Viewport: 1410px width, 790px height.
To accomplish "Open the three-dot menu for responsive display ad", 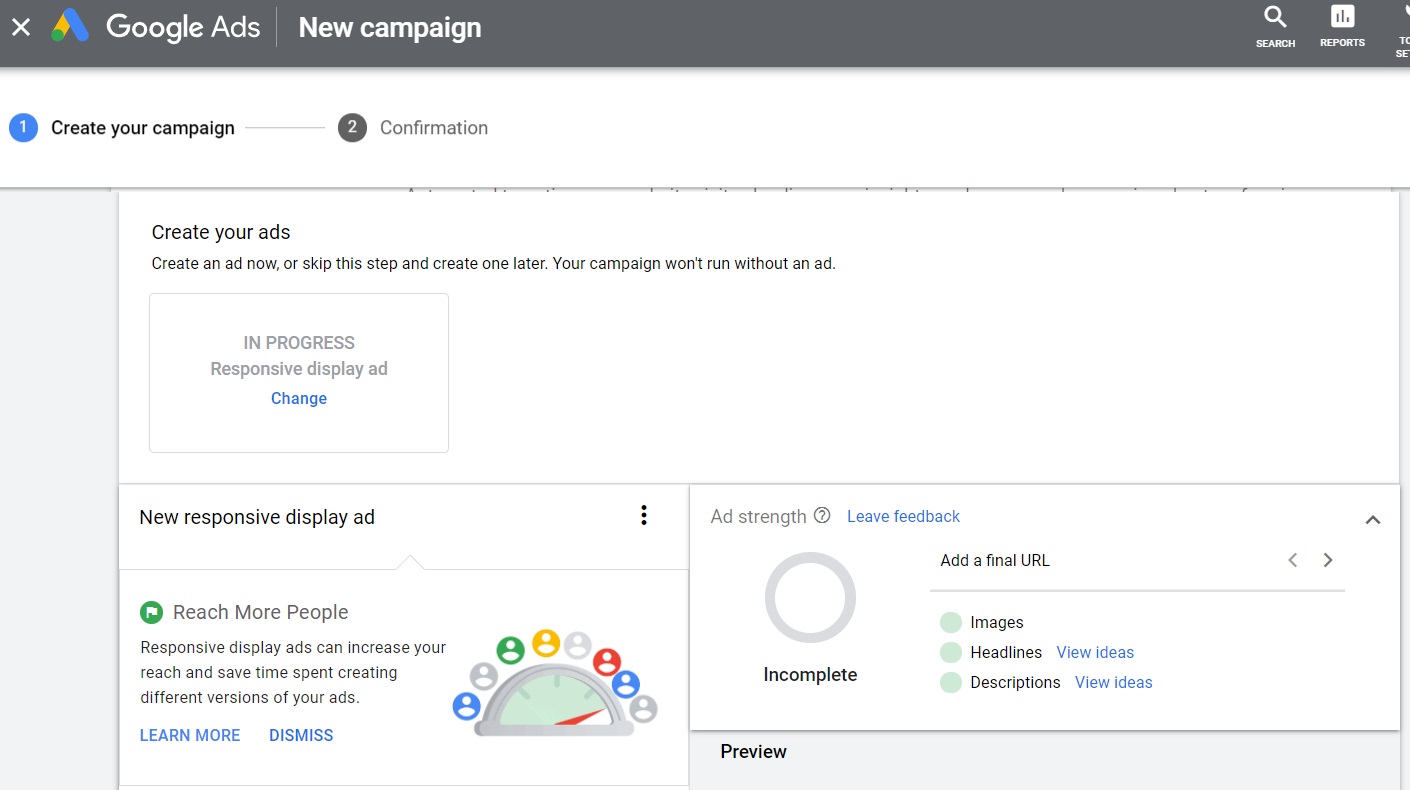I will [x=644, y=515].
